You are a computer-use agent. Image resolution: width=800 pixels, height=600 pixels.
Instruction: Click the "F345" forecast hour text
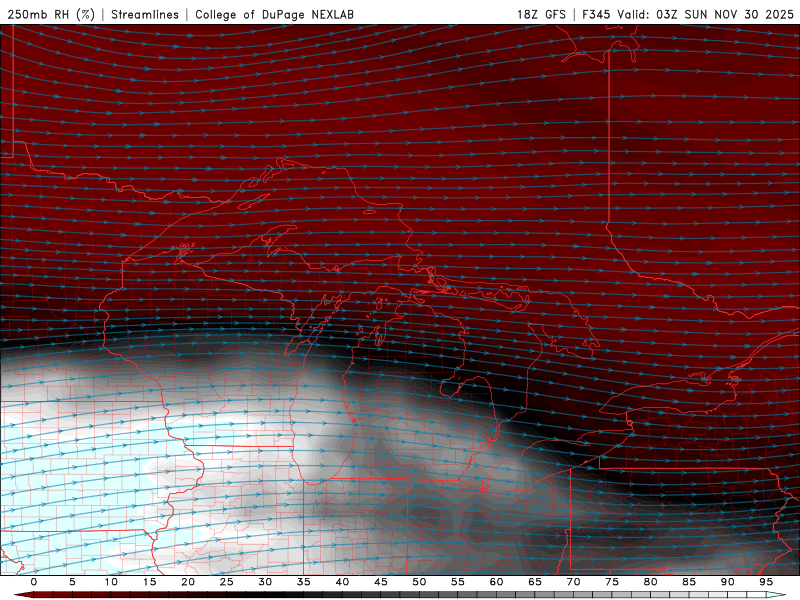point(596,14)
